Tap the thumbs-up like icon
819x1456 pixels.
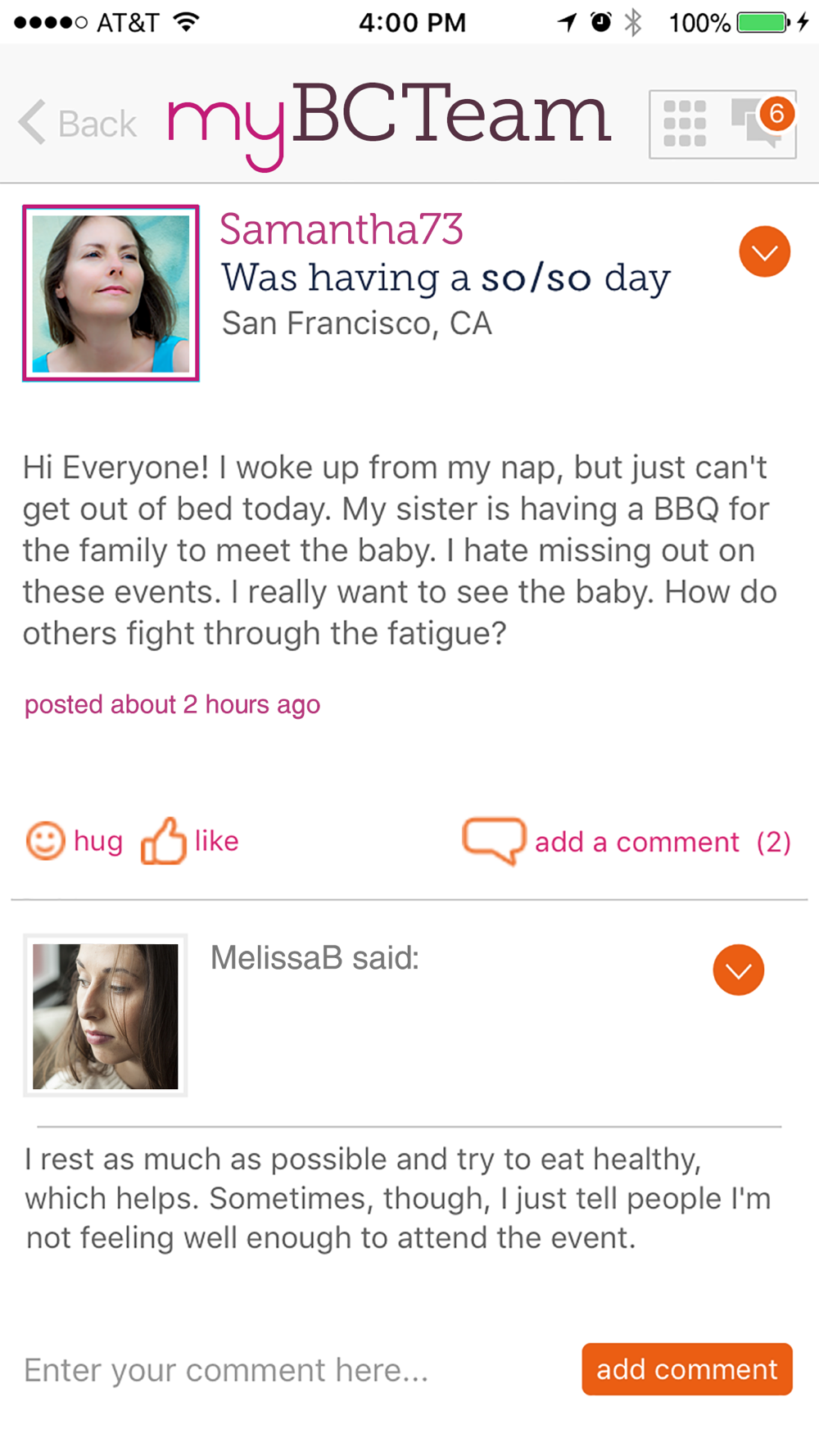164,841
